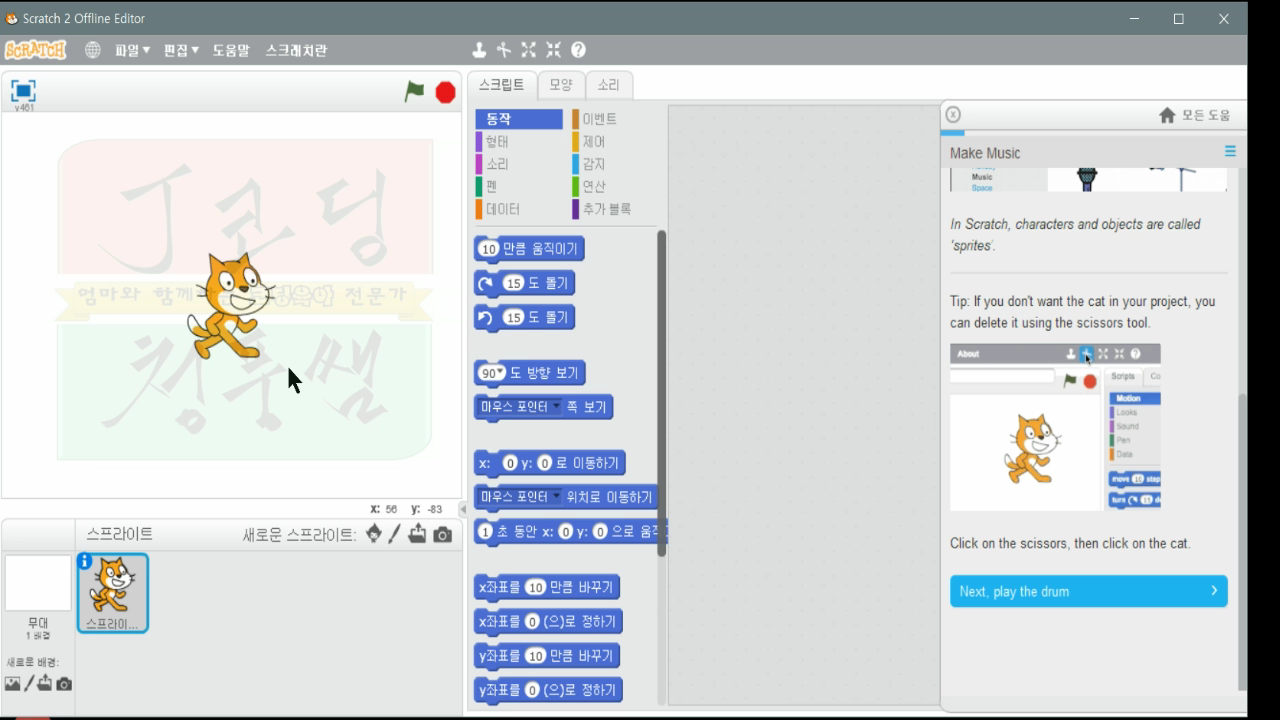Open the tips step list hamburger menu
Screen dimensions: 1280x720
(x=1230, y=152)
